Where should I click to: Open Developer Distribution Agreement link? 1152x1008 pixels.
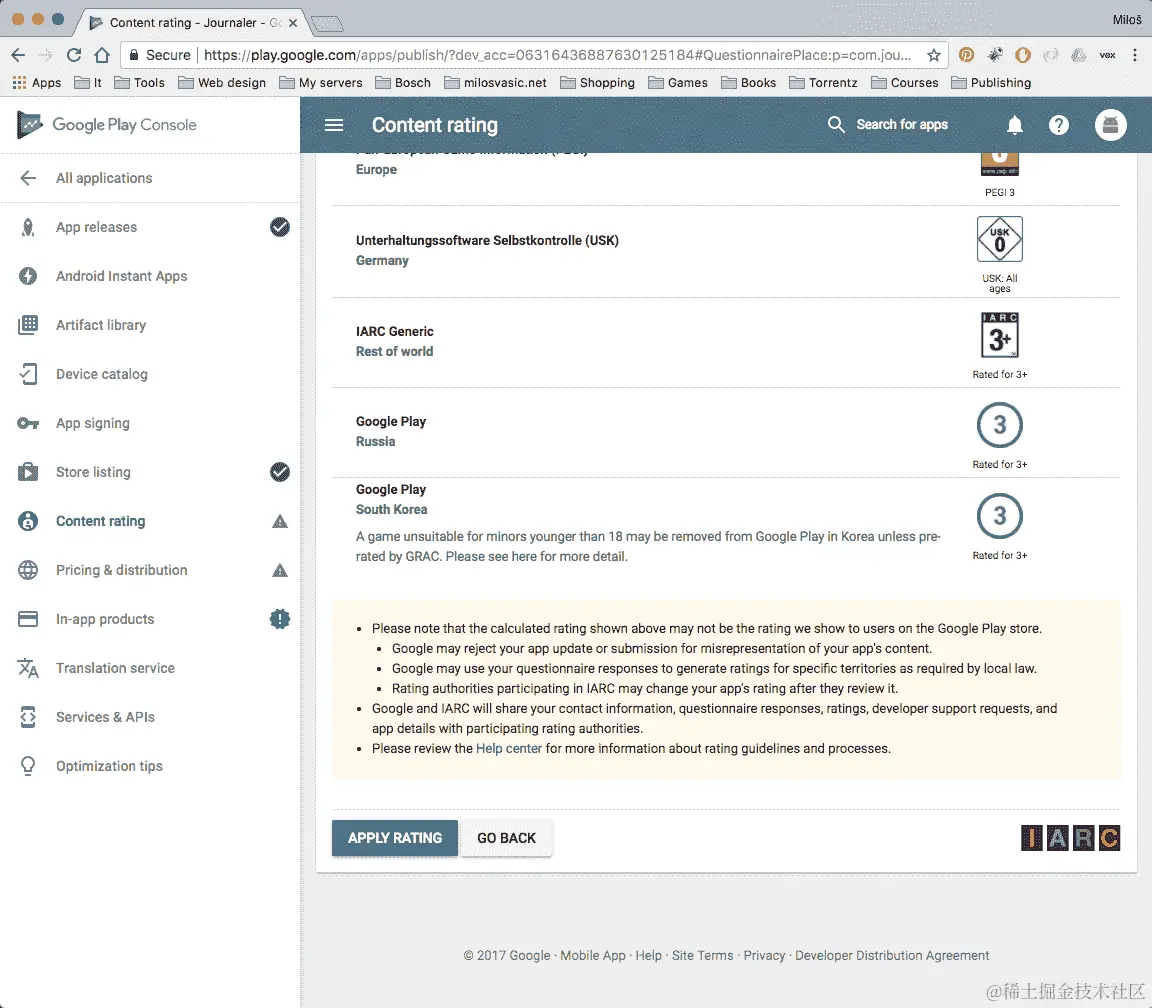(892, 955)
